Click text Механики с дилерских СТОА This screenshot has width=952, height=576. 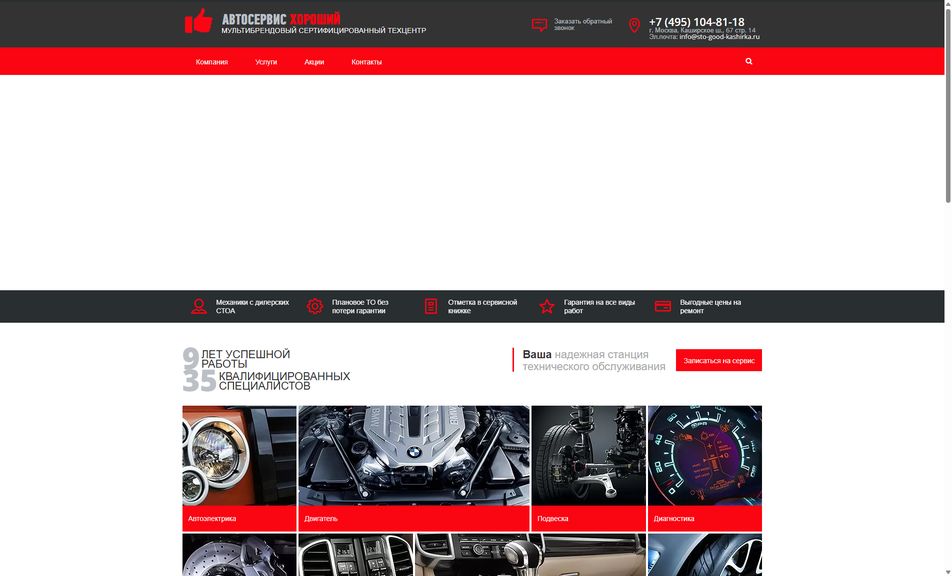[x=253, y=307]
